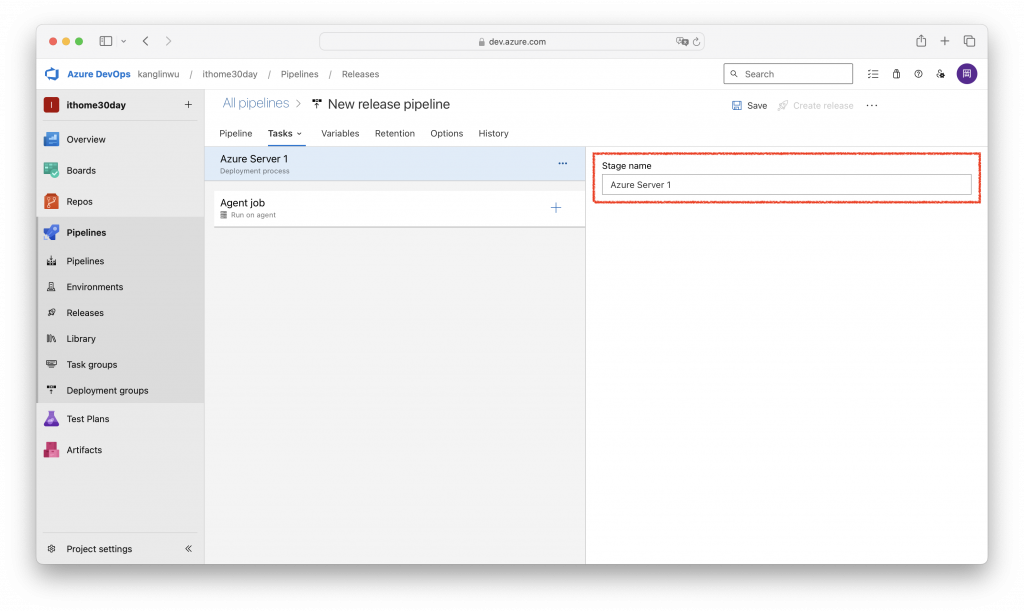Open the Pipelines sub-item
The height and width of the screenshot is (612, 1024).
[85, 261]
